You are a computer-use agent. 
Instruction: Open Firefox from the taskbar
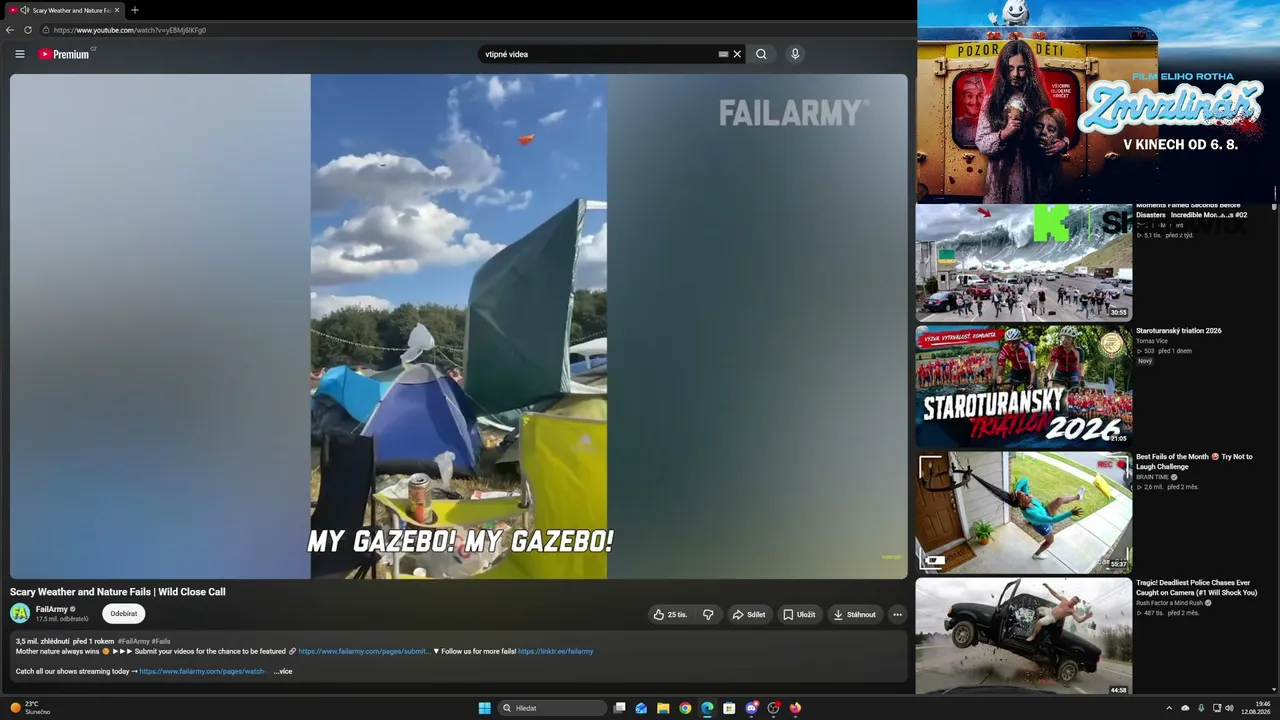795,708
